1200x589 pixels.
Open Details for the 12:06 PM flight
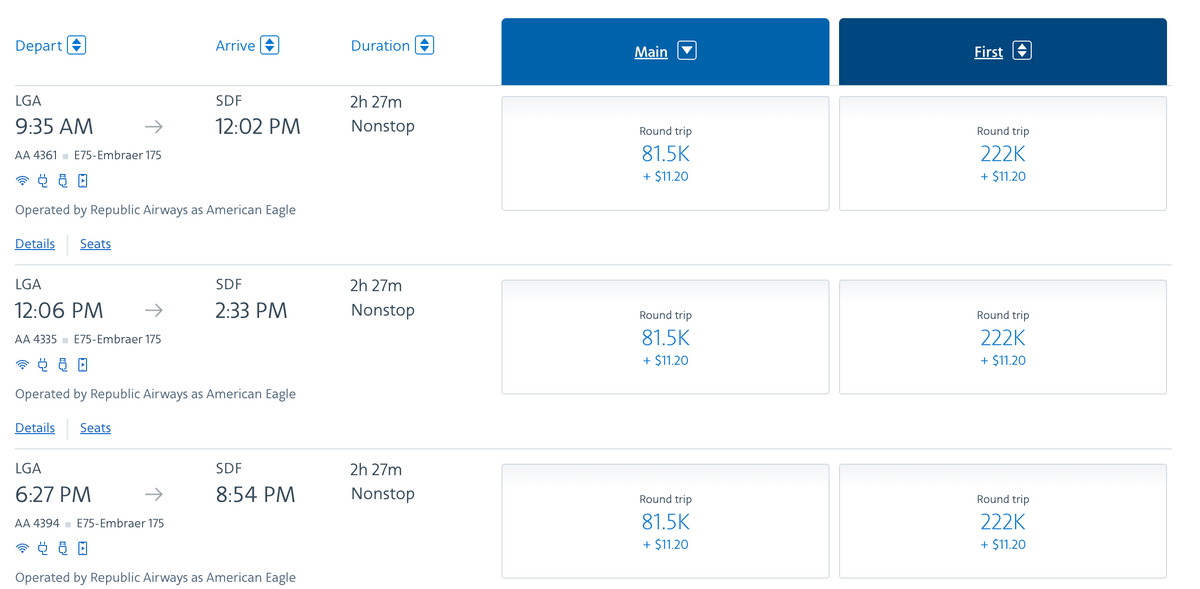(35, 428)
